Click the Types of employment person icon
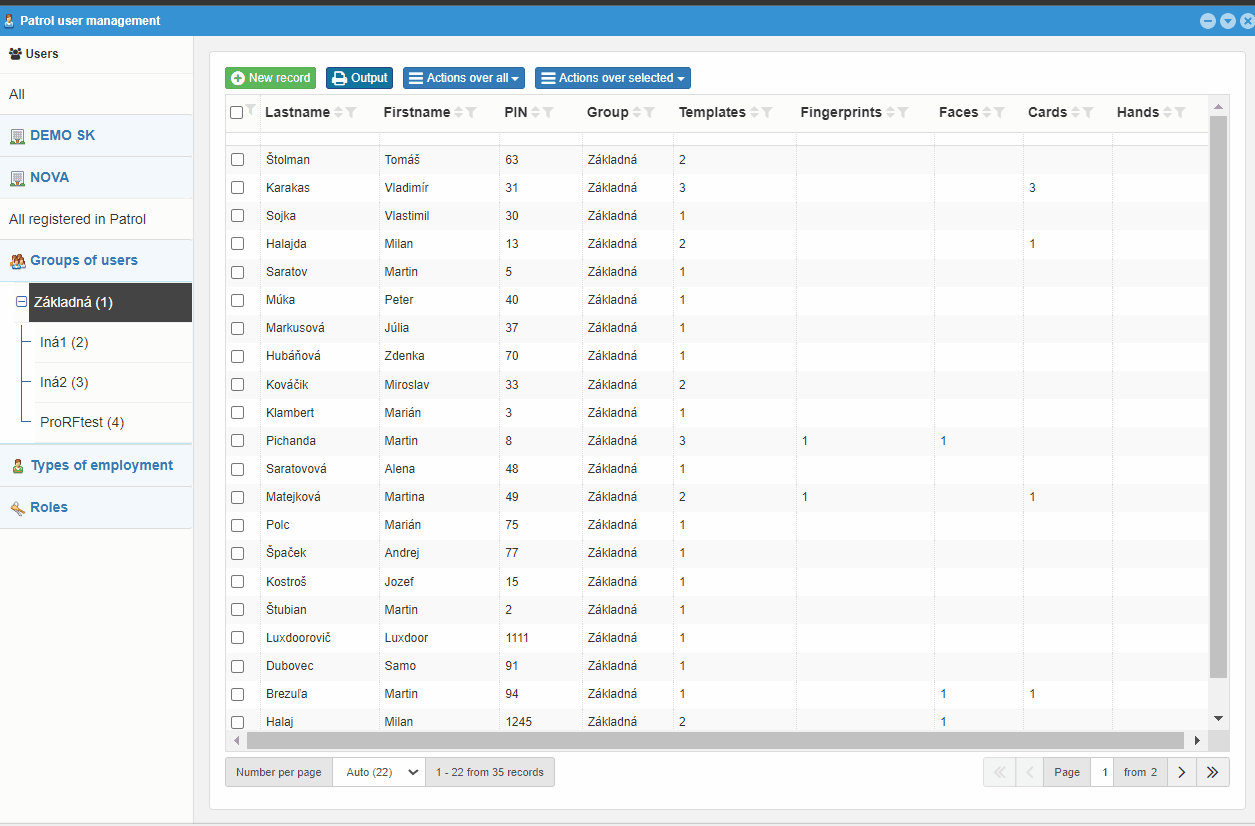The height and width of the screenshot is (826, 1255). [18, 466]
